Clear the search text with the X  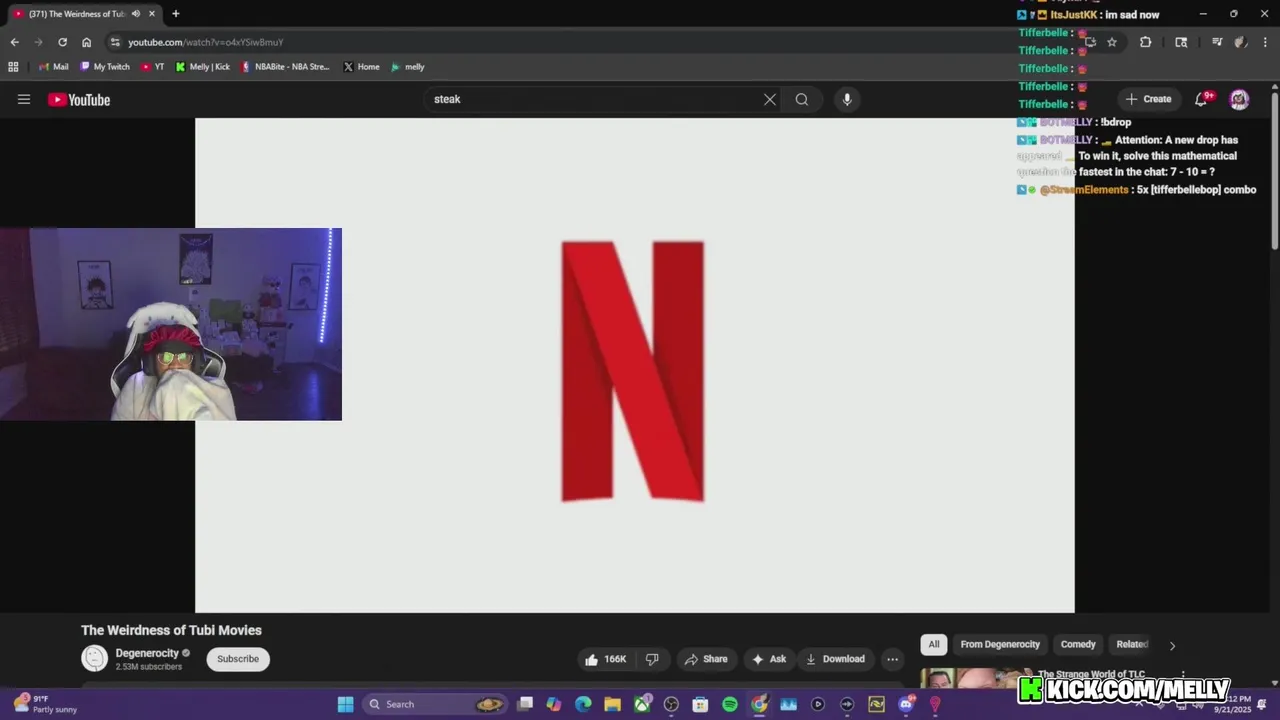coord(770,99)
